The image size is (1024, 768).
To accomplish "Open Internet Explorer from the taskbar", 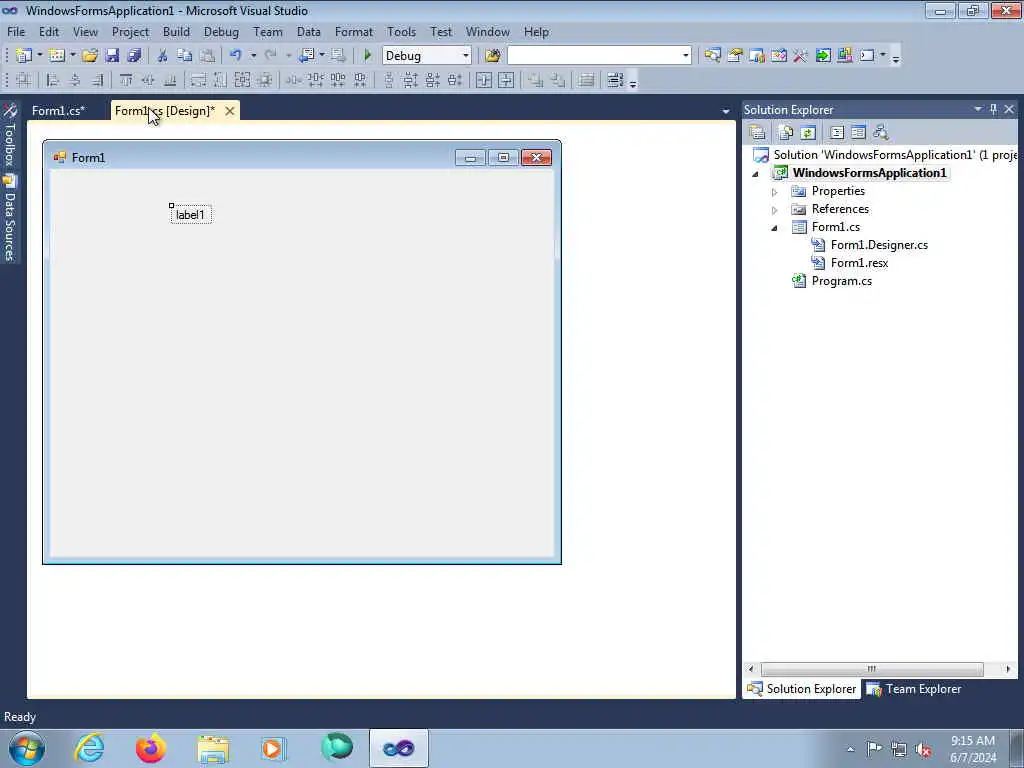I will pos(89,748).
